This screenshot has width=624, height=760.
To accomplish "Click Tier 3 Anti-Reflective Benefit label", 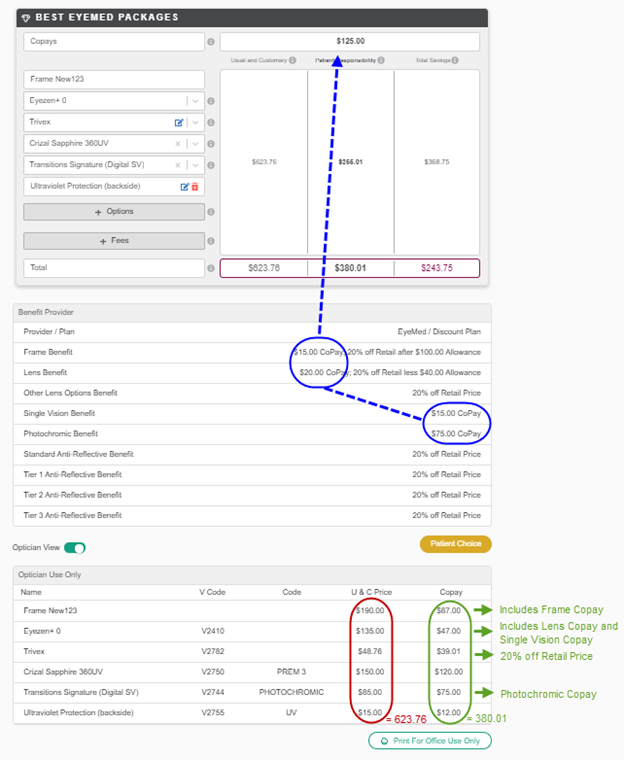I will coord(73,515).
